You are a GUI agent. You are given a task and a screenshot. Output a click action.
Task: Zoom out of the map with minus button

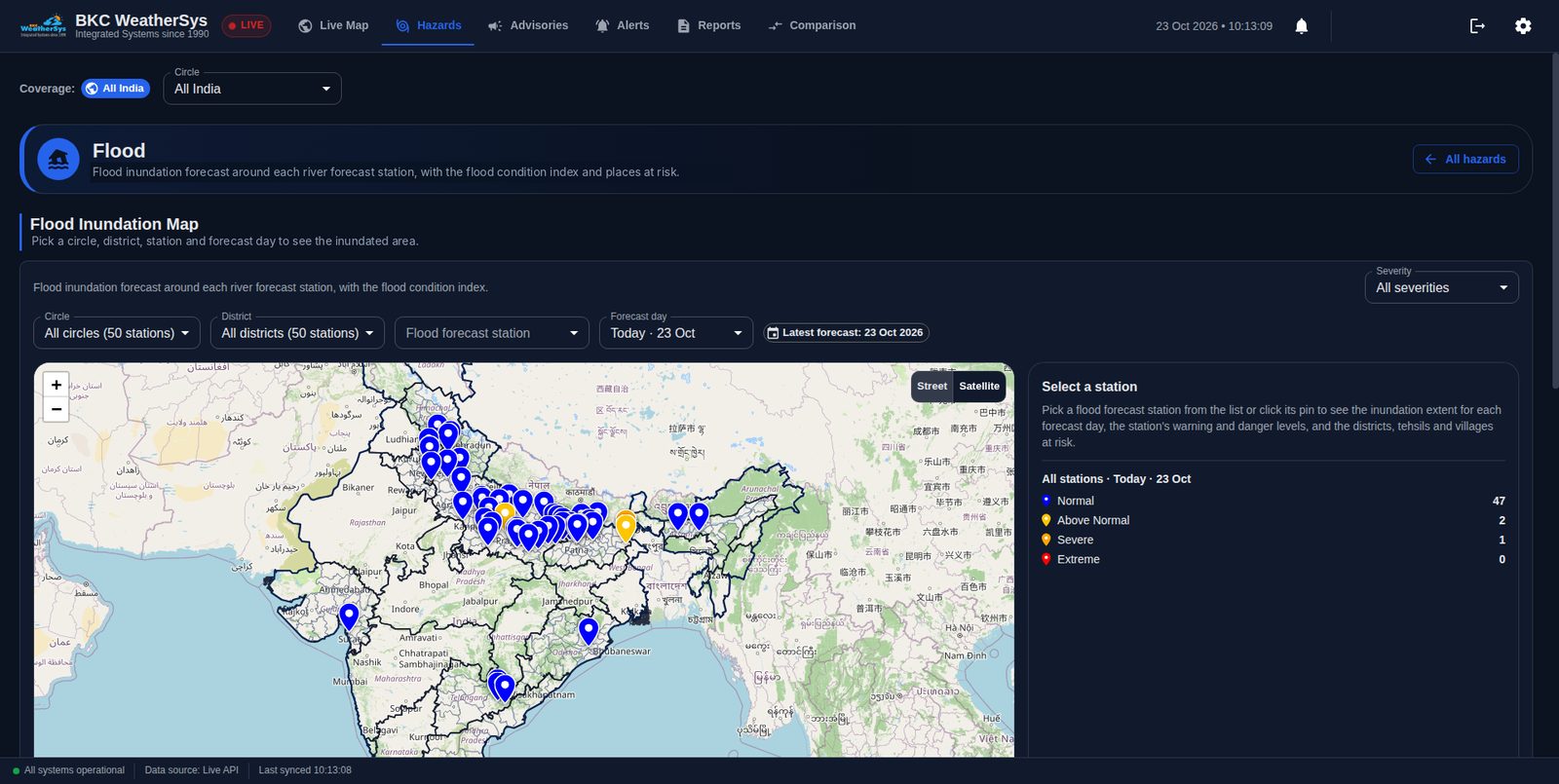click(57, 409)
